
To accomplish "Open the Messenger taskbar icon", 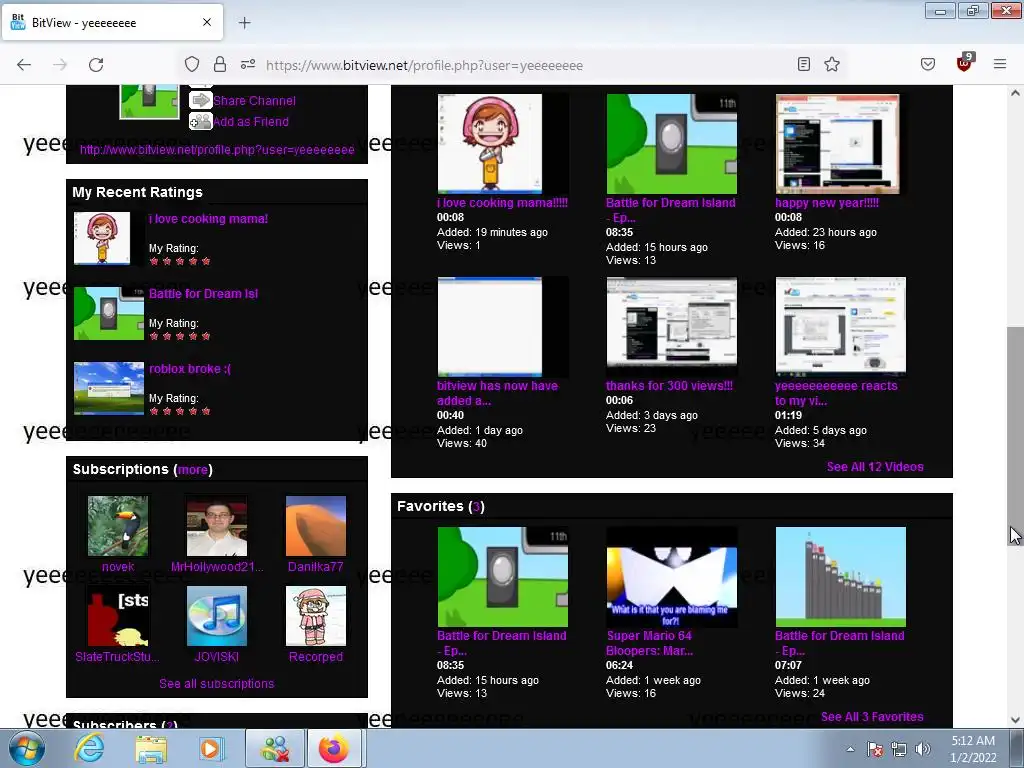I will coord(275,748).
